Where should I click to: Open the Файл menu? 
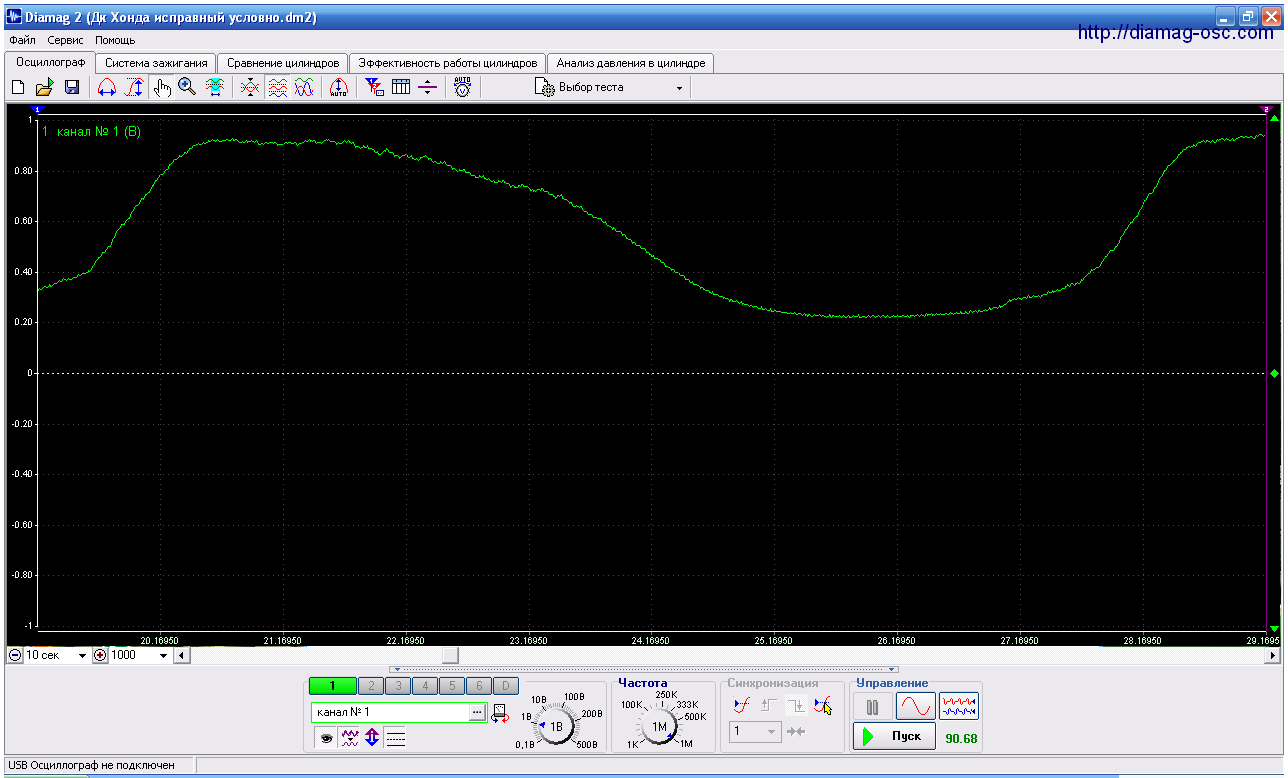22,40
